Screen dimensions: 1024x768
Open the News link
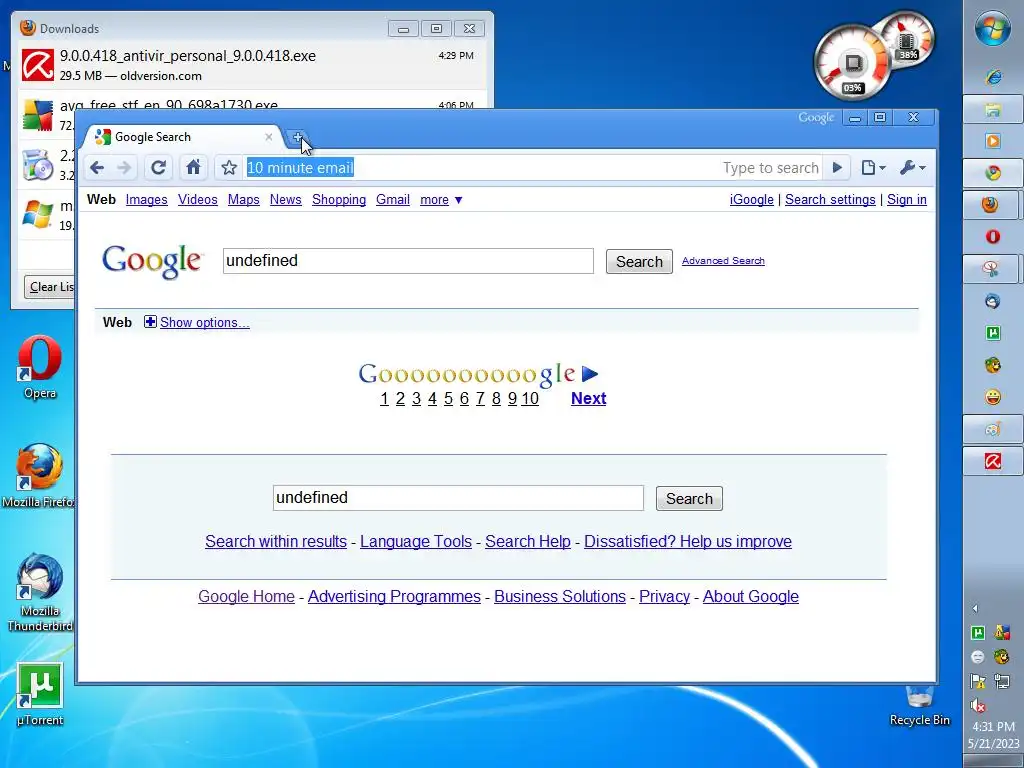tap(285, 200)
